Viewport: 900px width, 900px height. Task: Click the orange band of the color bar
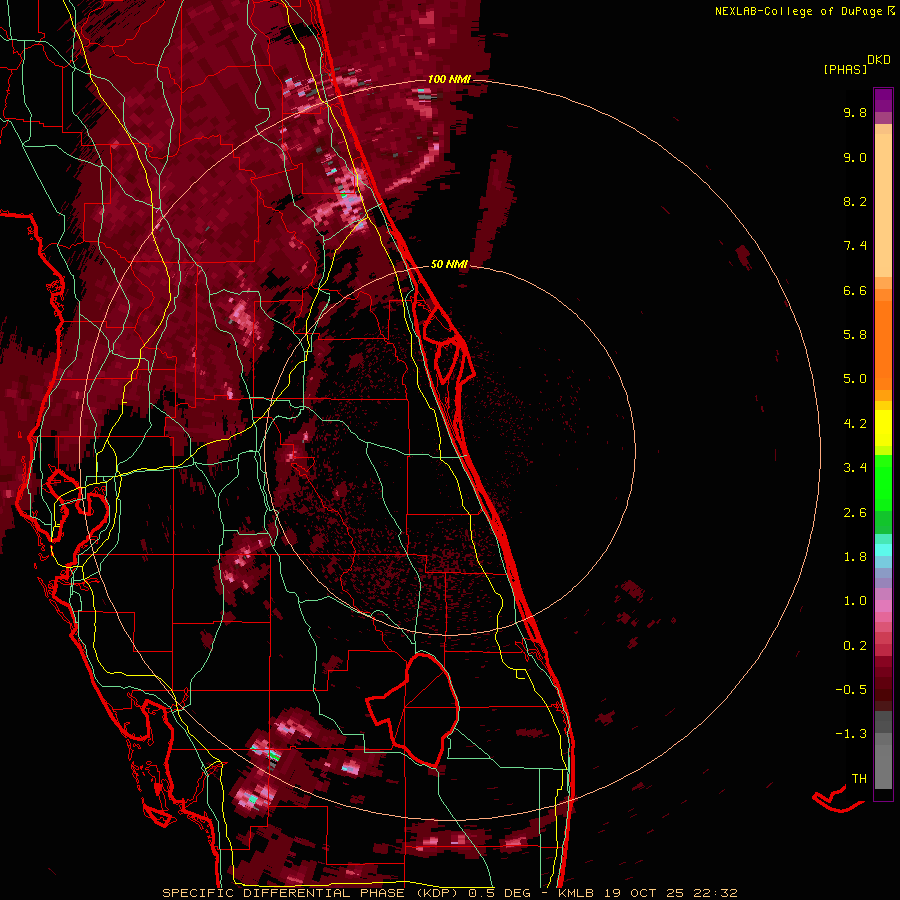883,344
